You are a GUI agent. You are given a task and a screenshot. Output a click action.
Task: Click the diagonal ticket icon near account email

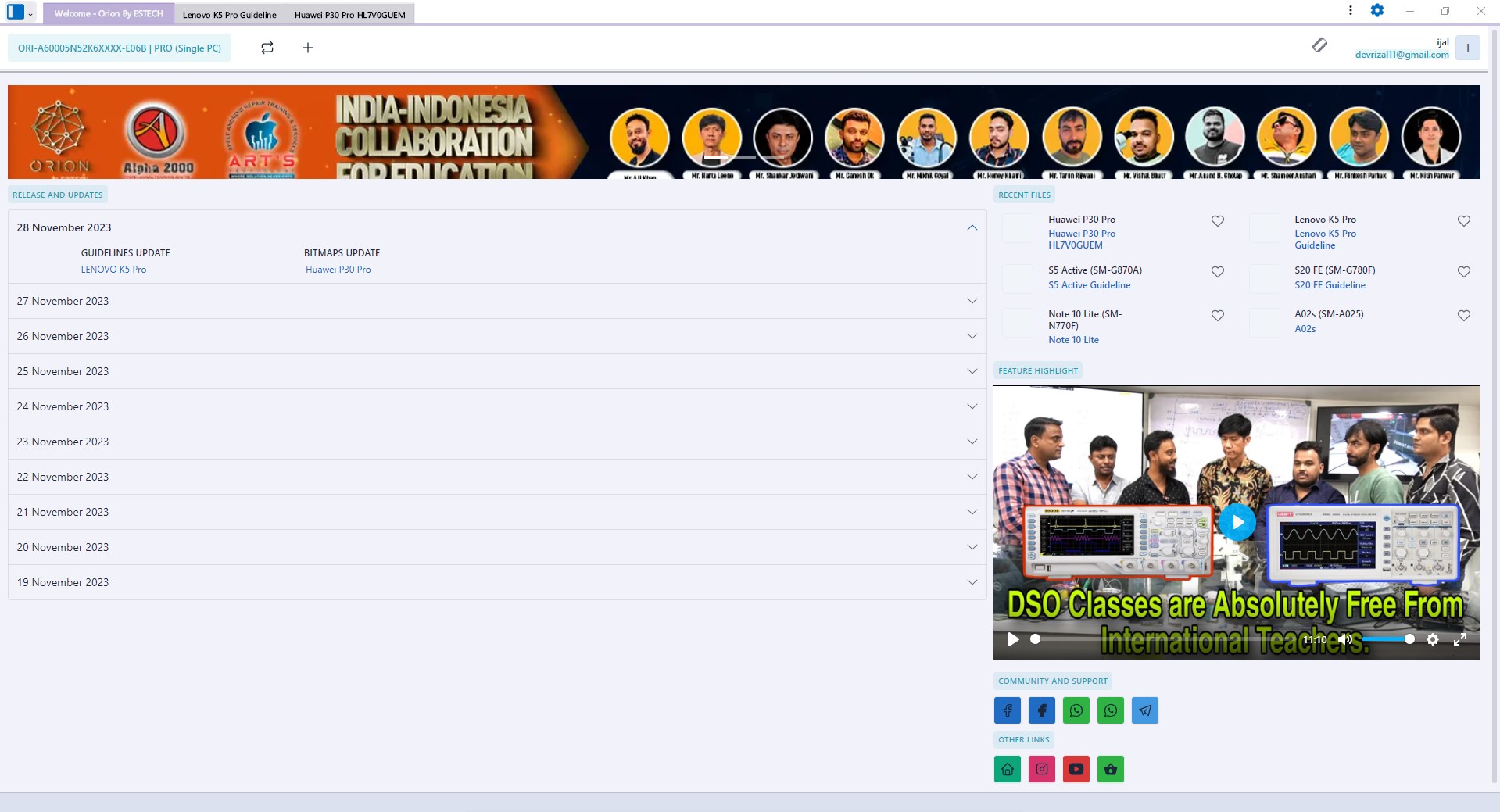pos(1319,45)
